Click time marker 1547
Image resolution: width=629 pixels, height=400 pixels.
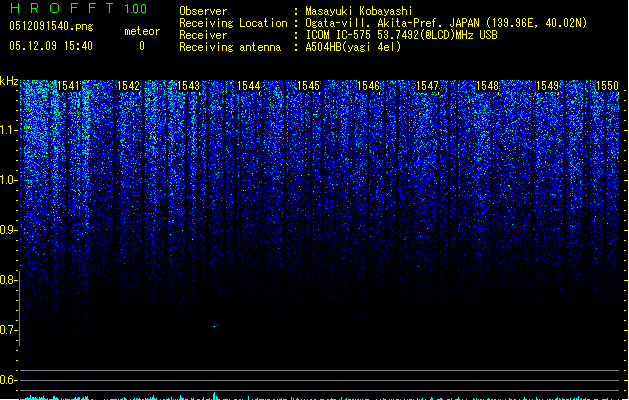point(428,86)
